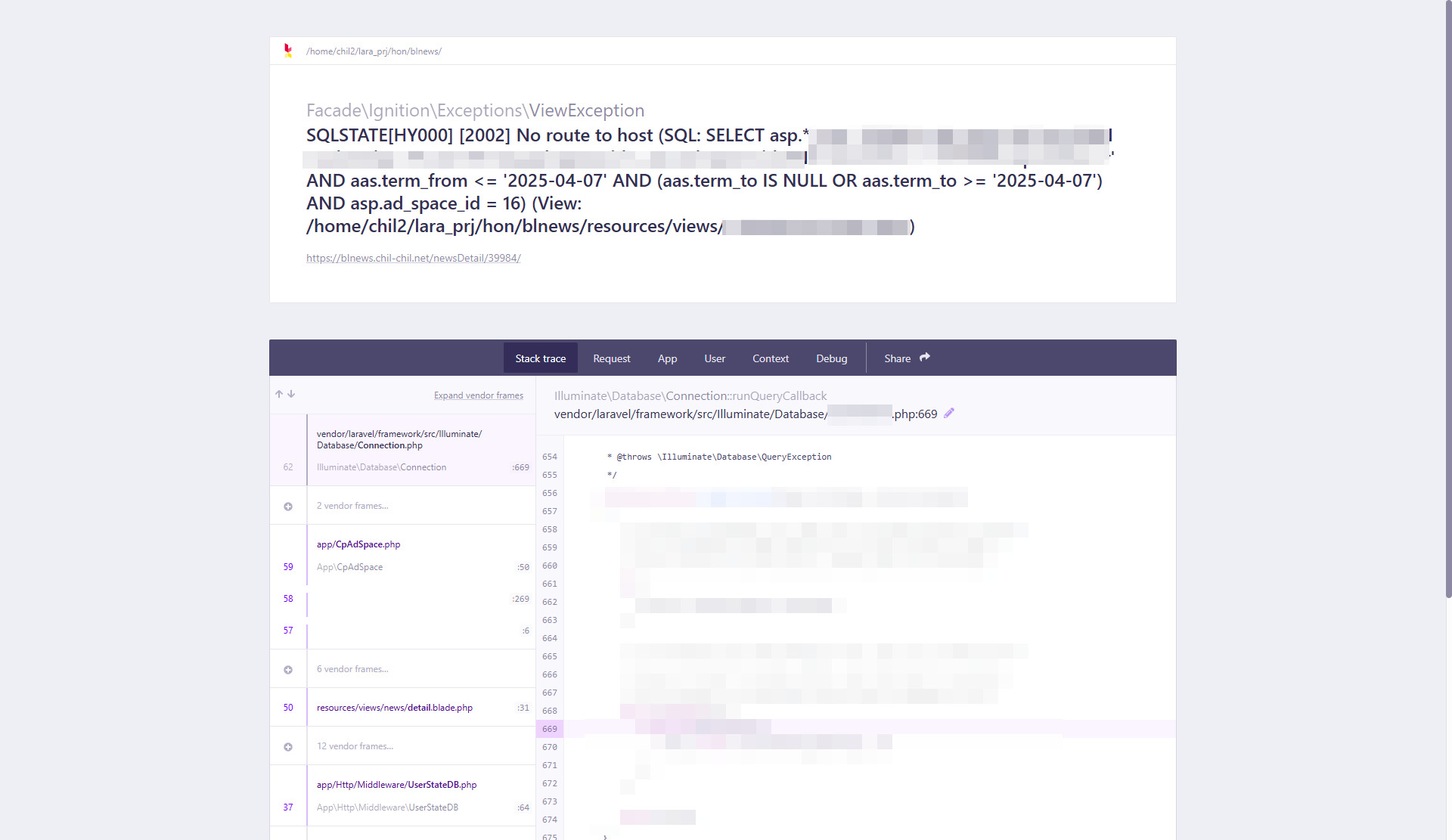Image resolution: width=1452 pixels, height=840 pixels.
Task: Open the User tab
Action: click(x=714, y=358)
